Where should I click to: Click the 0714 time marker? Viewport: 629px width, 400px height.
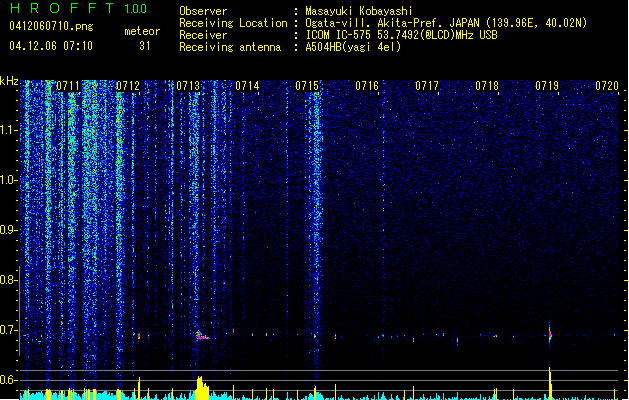(248, 86)
